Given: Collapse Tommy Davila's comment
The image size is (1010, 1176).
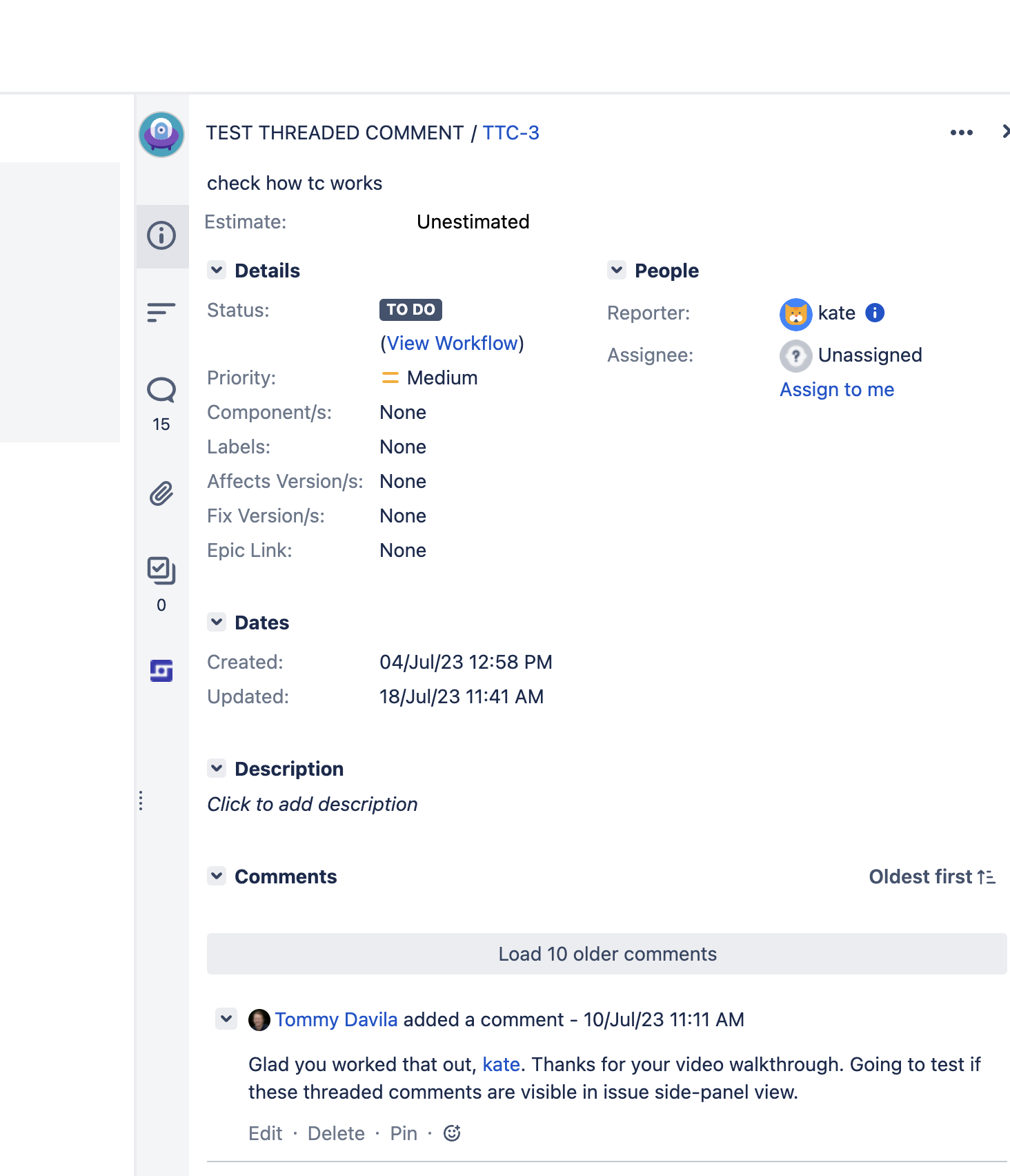Looking at the screenshot, I should click(x=226, y=1019).
